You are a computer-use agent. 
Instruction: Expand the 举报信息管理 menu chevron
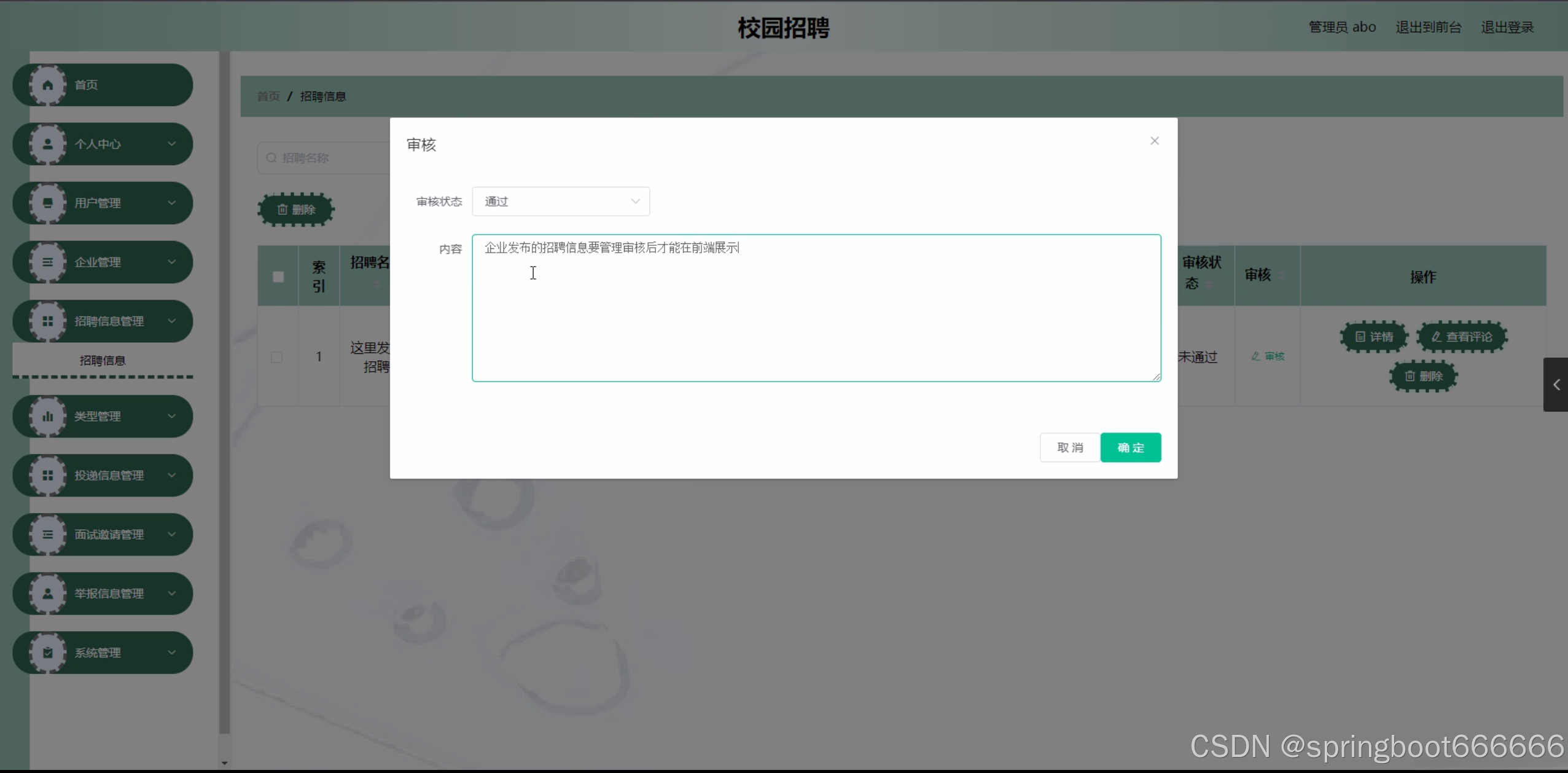click(172, 594)
